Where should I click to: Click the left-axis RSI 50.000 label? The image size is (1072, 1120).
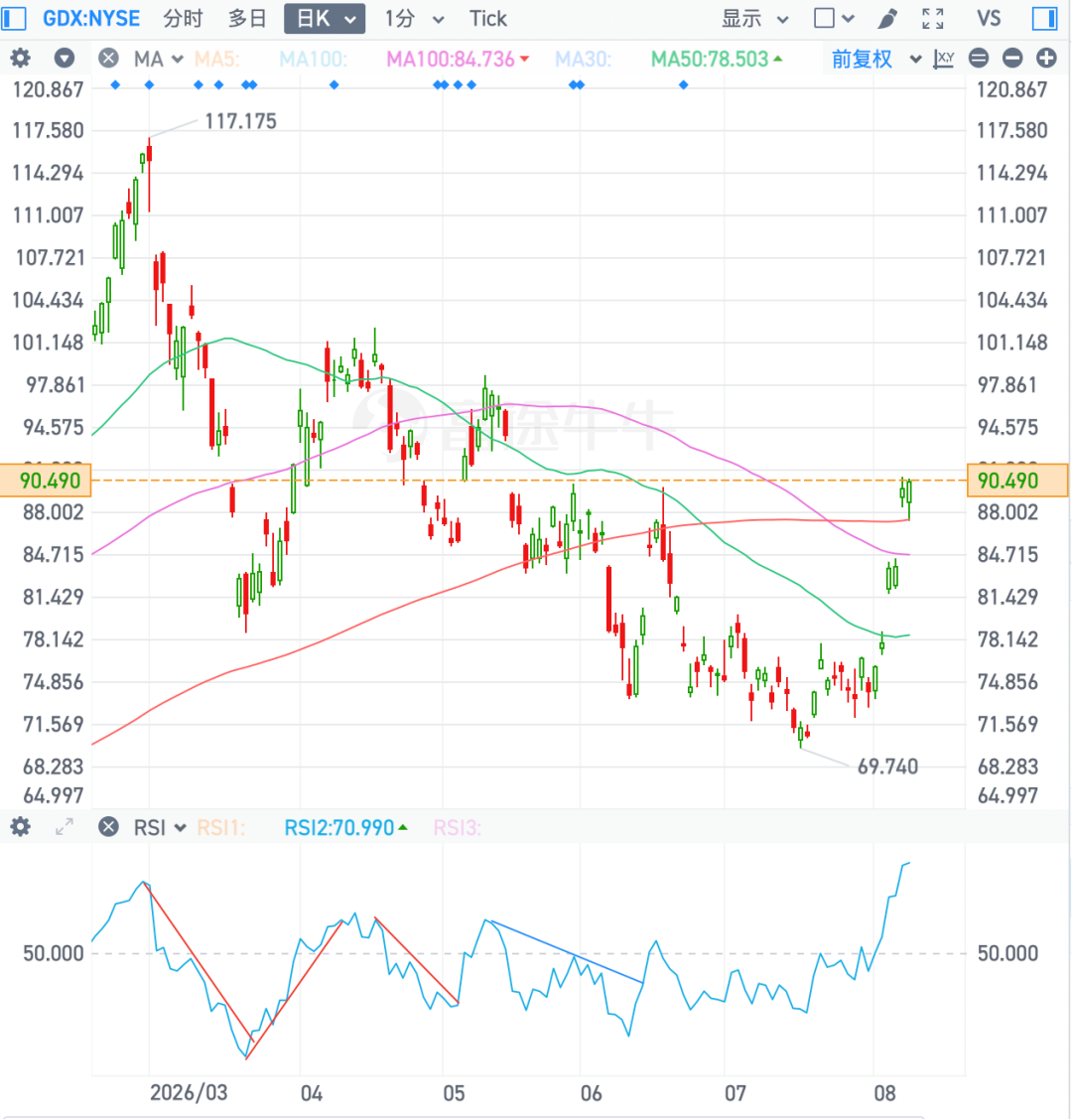coord(54,953)
